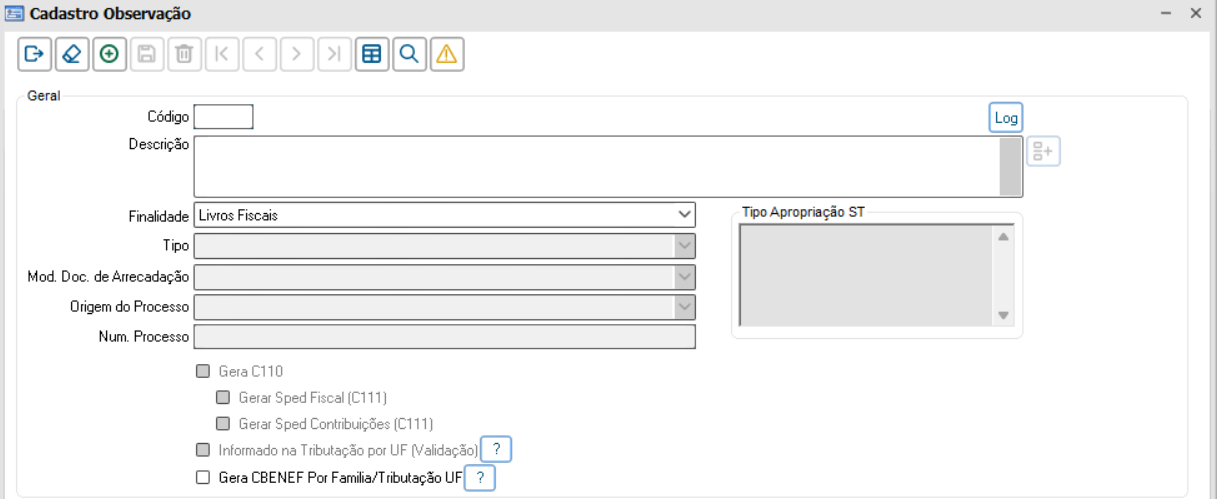The width and height of the screenshot is (1217, 499).
Task: Click the green plus new record icon
Action: (x=109, y=54)
